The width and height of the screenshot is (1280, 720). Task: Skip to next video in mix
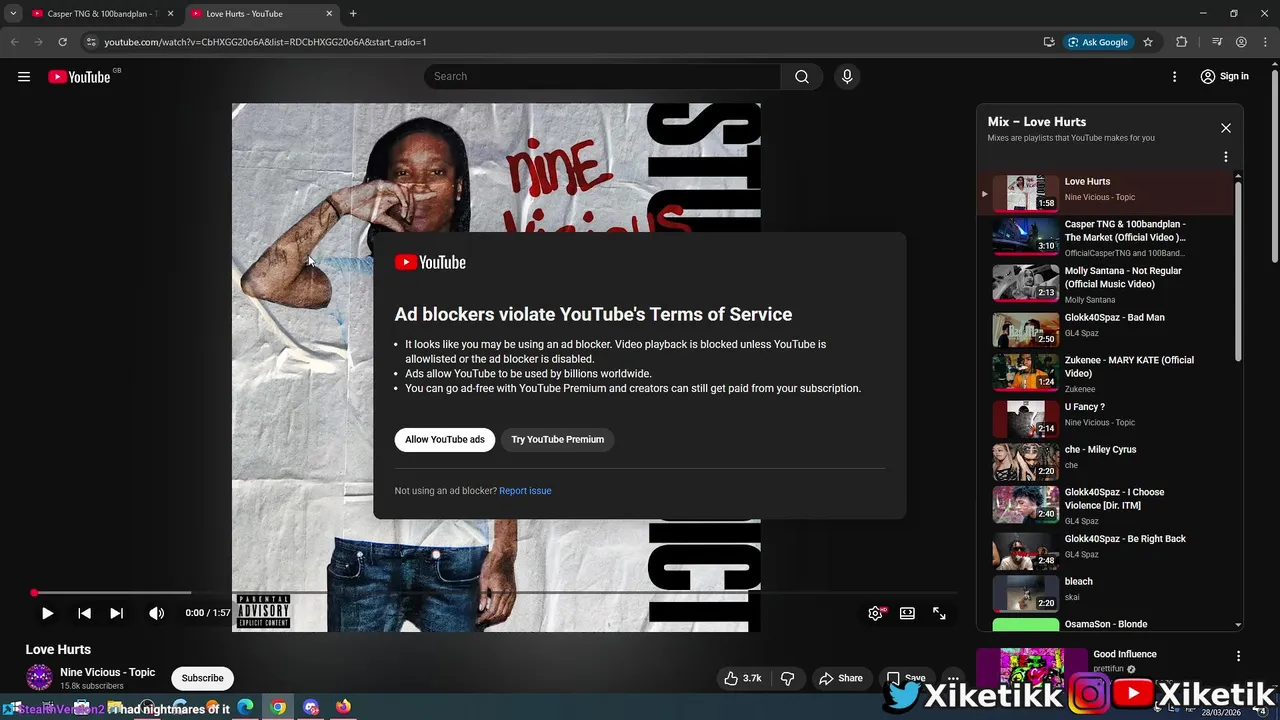click(x=116, y=613)
